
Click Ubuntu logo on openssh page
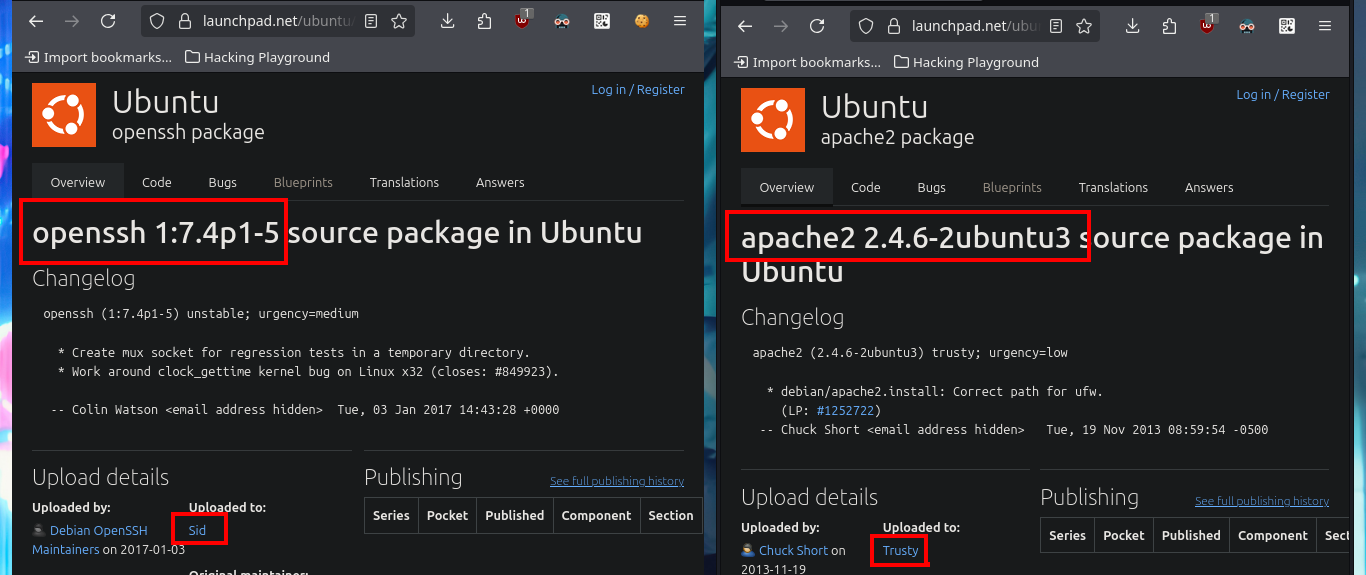(64, 115)
